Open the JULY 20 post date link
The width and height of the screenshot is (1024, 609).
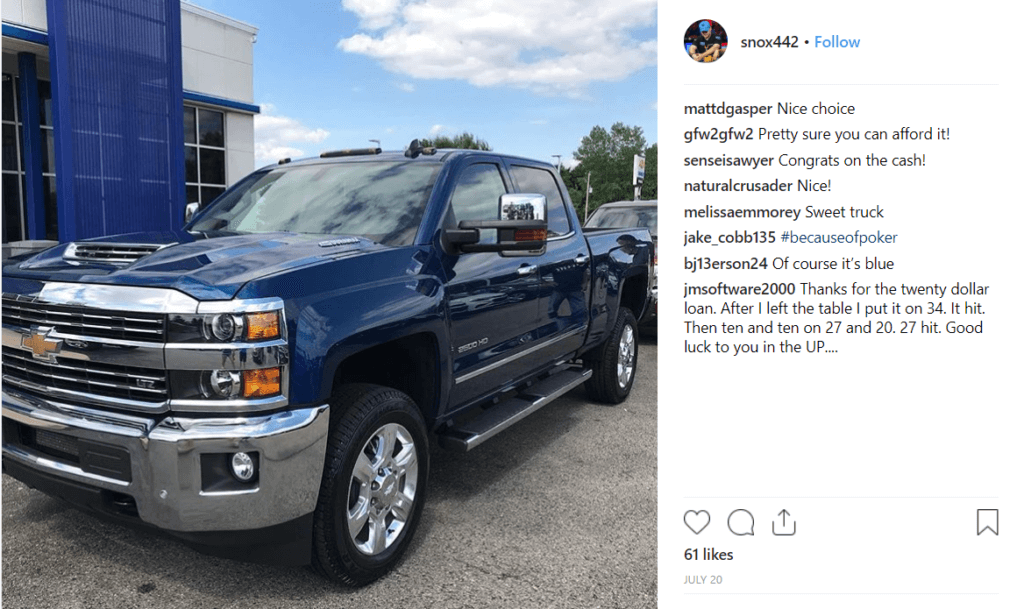click(x=703, y=580)
